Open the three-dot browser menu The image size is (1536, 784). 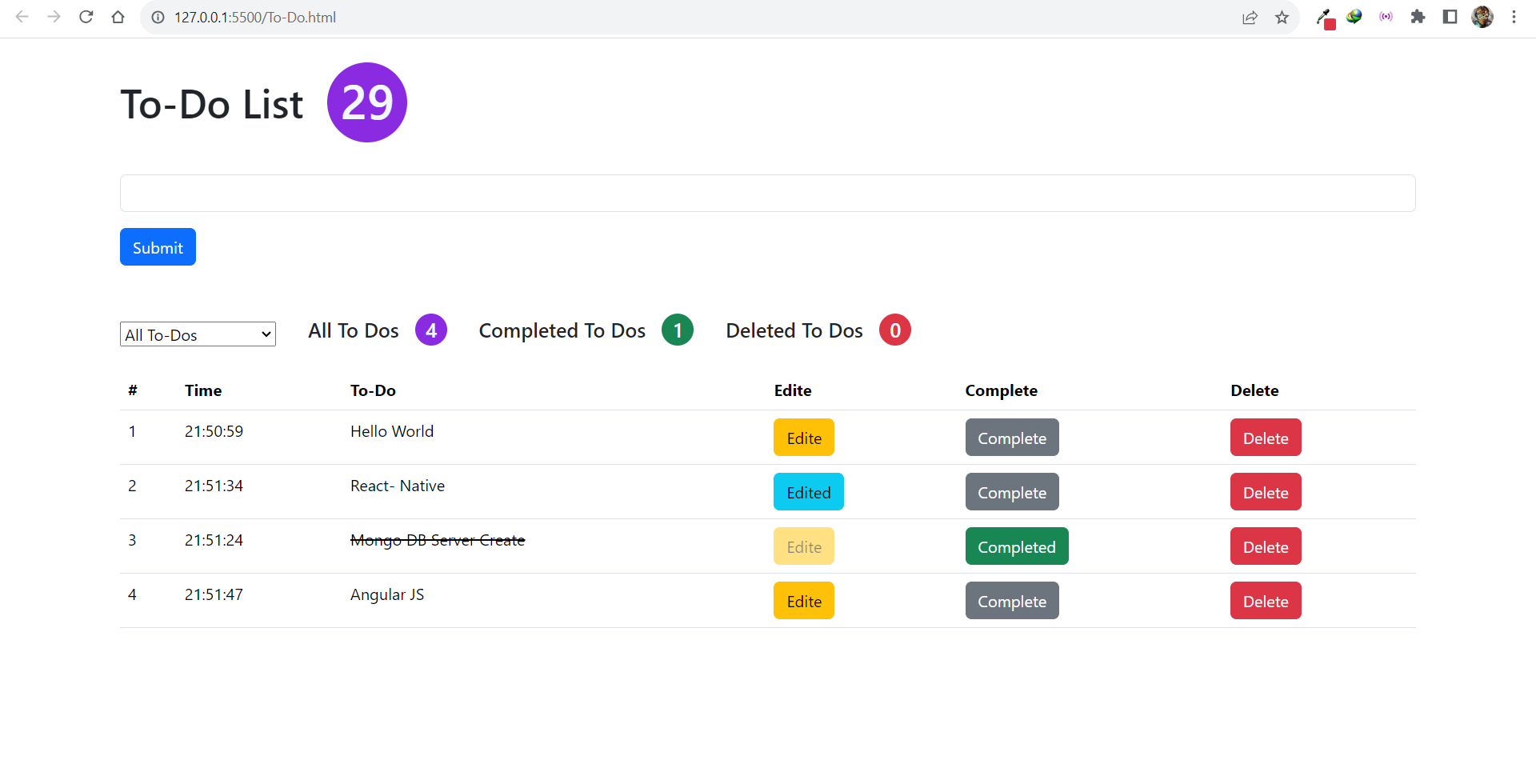1514,17
